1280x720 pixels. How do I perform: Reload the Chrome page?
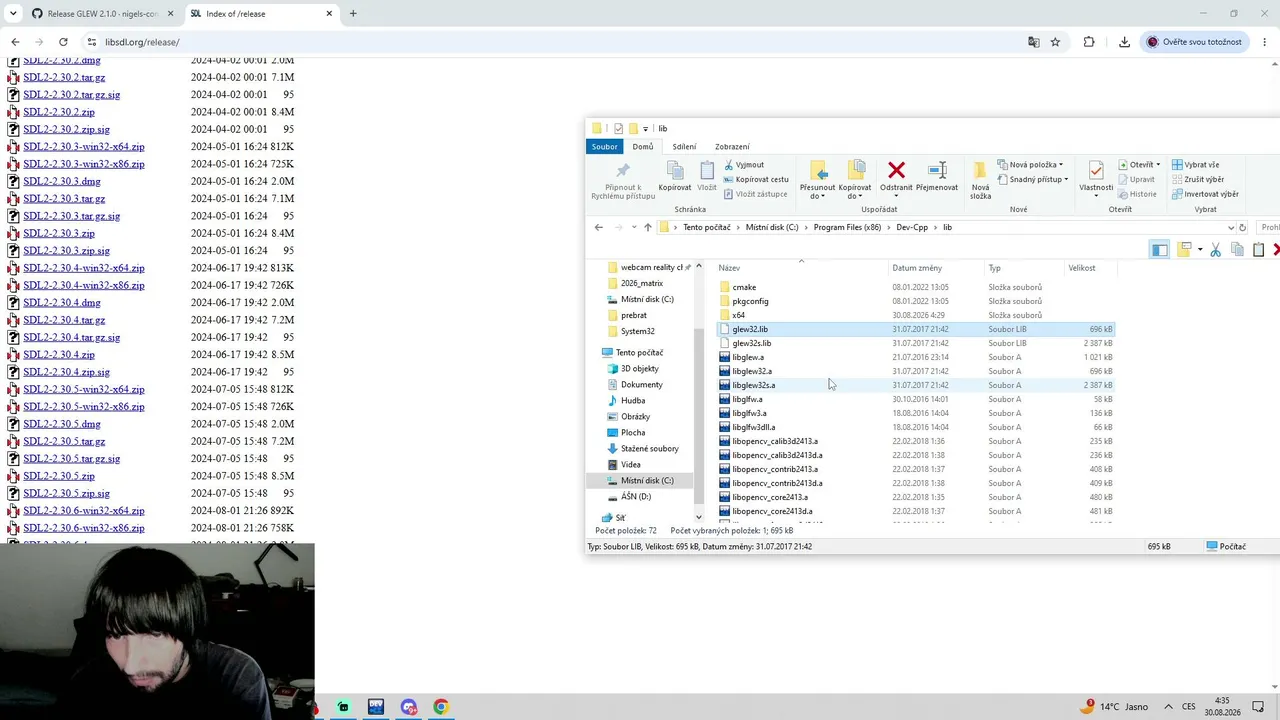(x=63, y=42)
